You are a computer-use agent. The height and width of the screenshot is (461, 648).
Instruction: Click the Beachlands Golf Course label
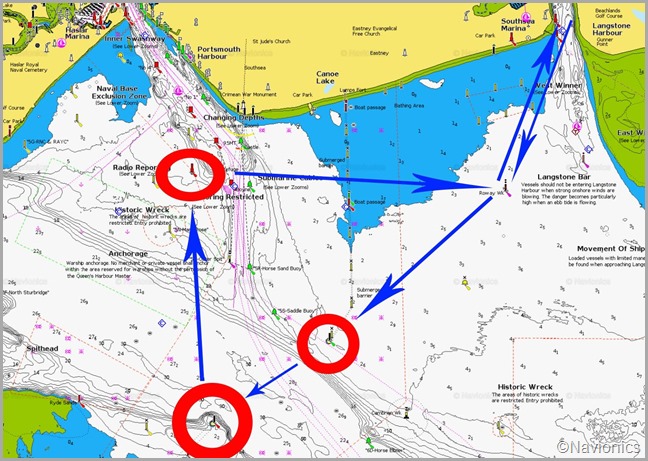tap(608, 13)
